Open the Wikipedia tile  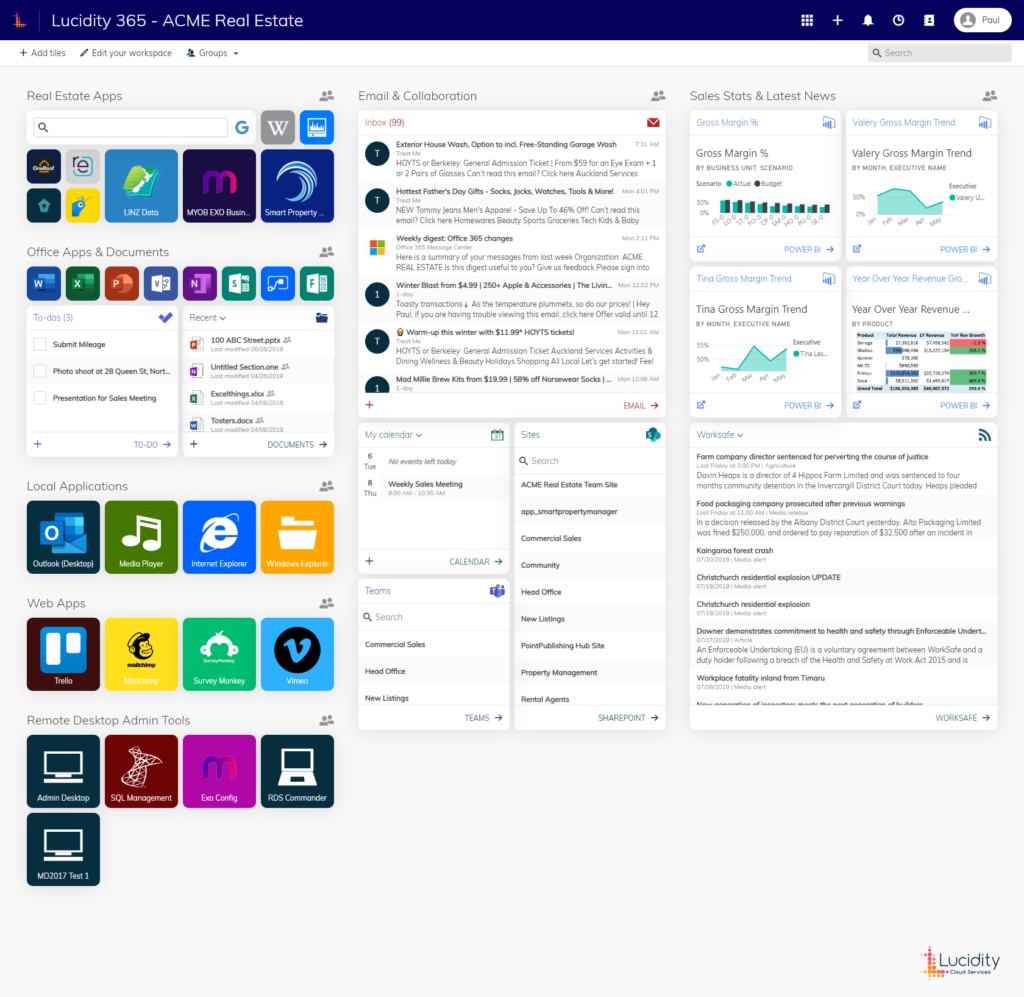coord(278,127)
